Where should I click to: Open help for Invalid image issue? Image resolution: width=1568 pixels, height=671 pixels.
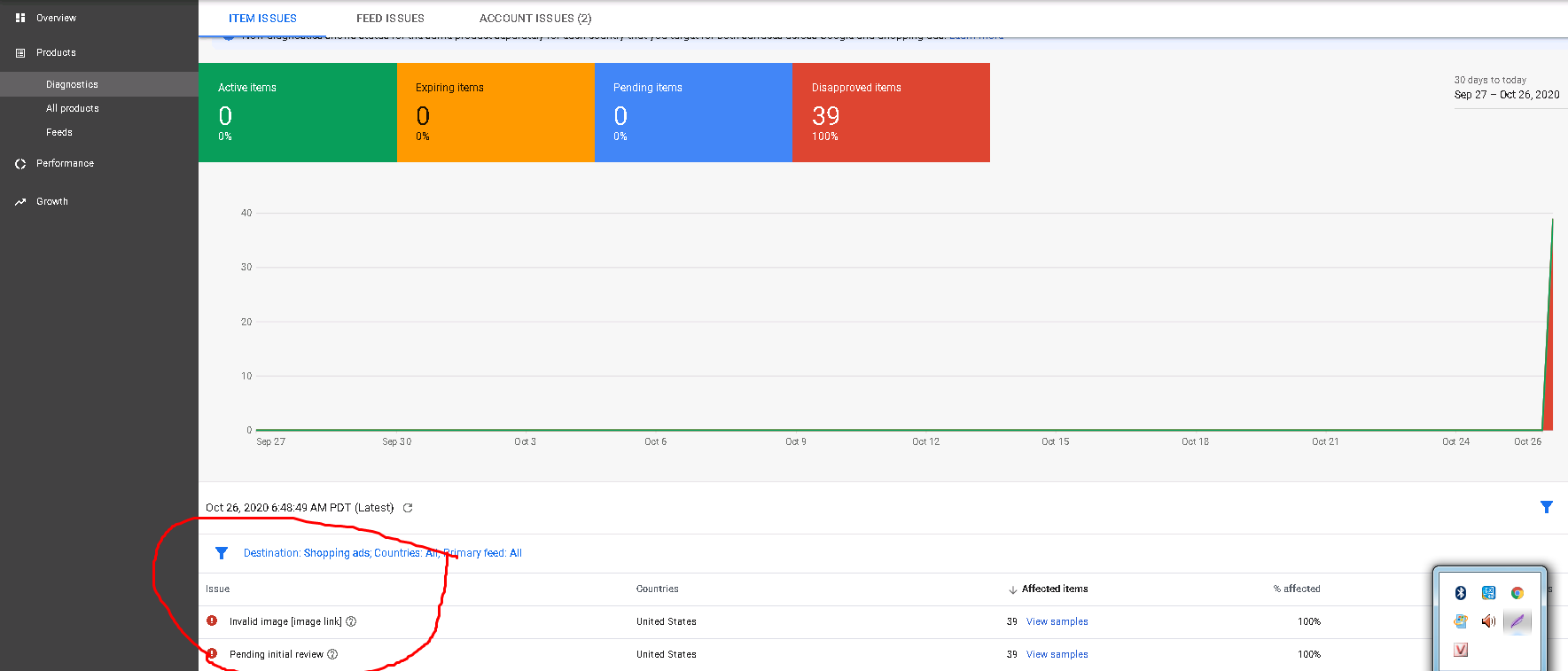(x=351, y=621)
